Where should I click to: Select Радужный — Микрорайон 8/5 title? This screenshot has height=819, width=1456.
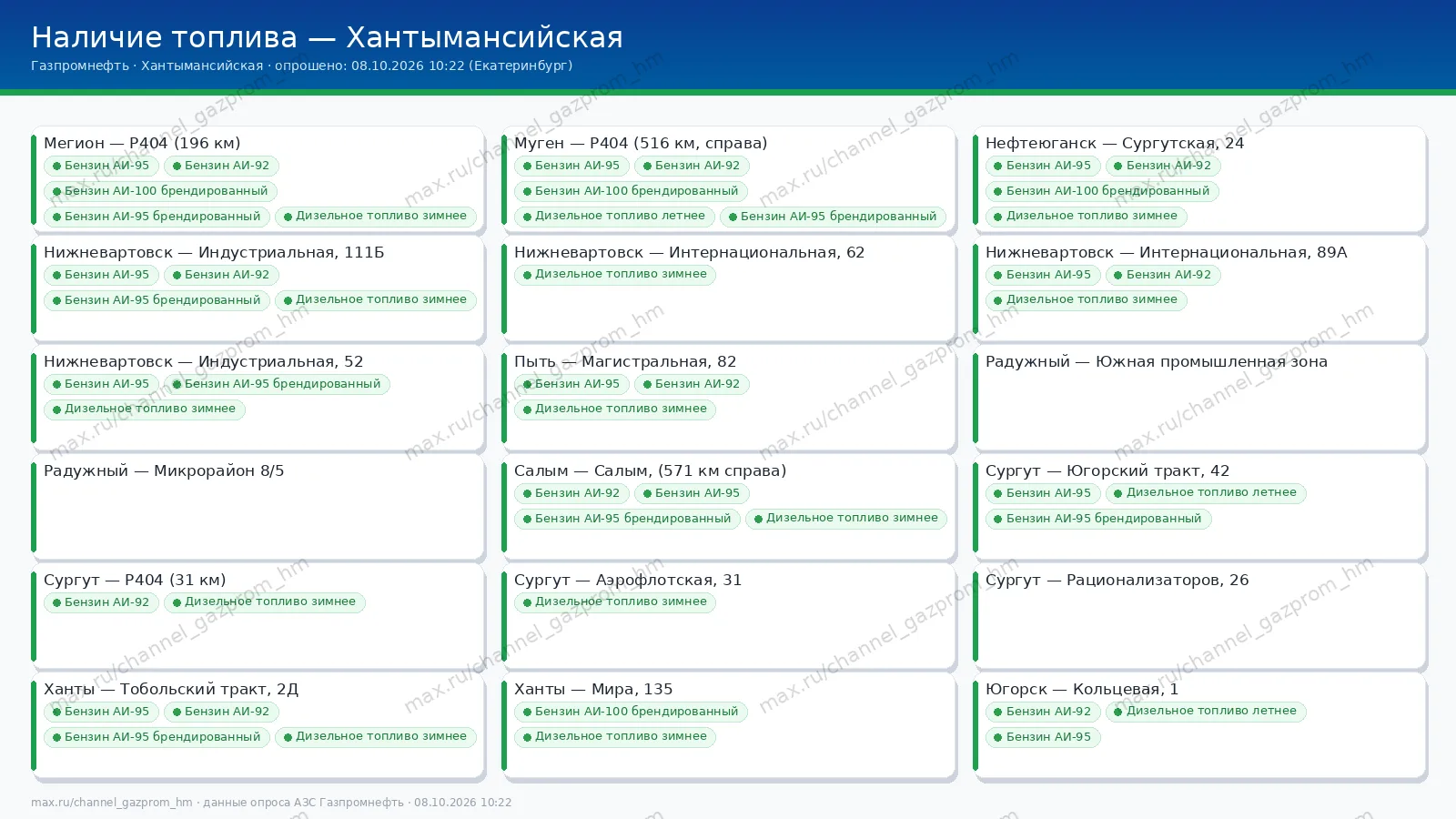pos(164,470)
